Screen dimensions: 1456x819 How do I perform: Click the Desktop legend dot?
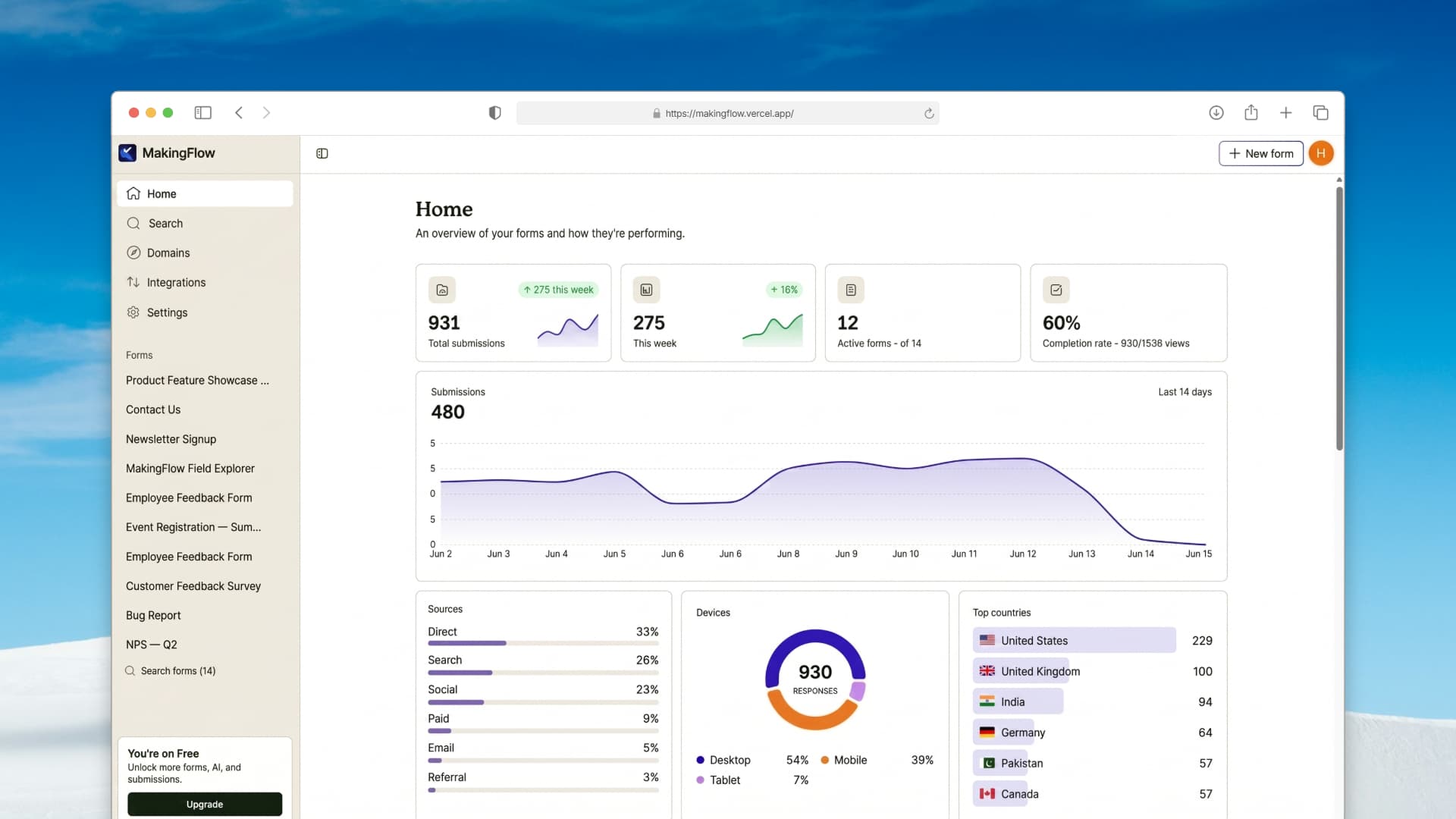coord(700,760)
